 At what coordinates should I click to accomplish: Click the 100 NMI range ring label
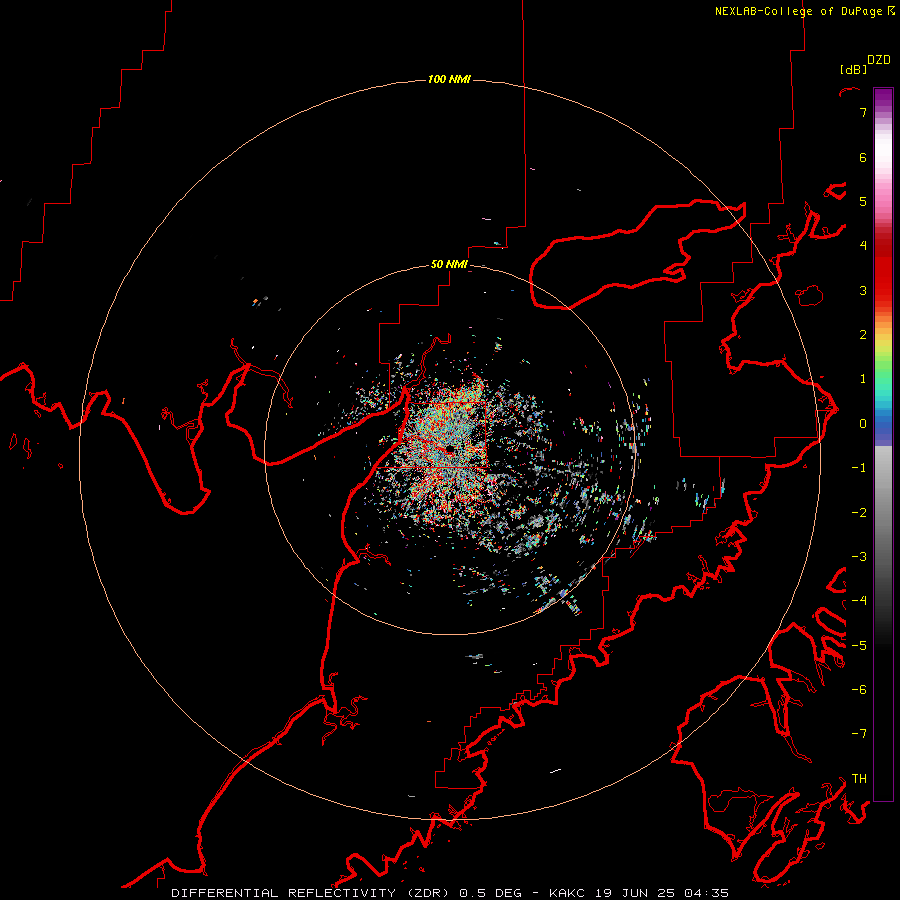tap(449, 79)
